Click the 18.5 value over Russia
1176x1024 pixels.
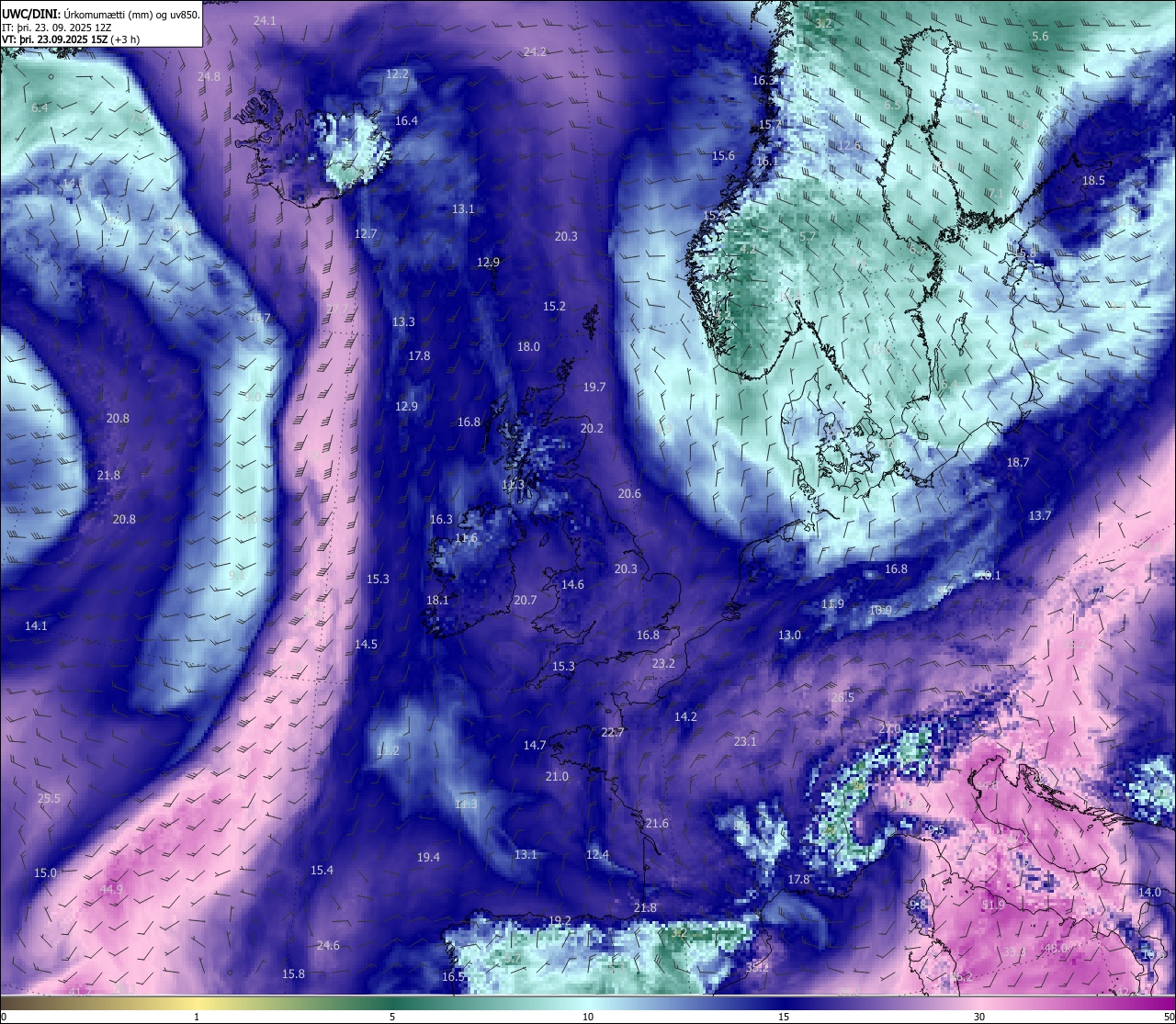click(1093, 181)
